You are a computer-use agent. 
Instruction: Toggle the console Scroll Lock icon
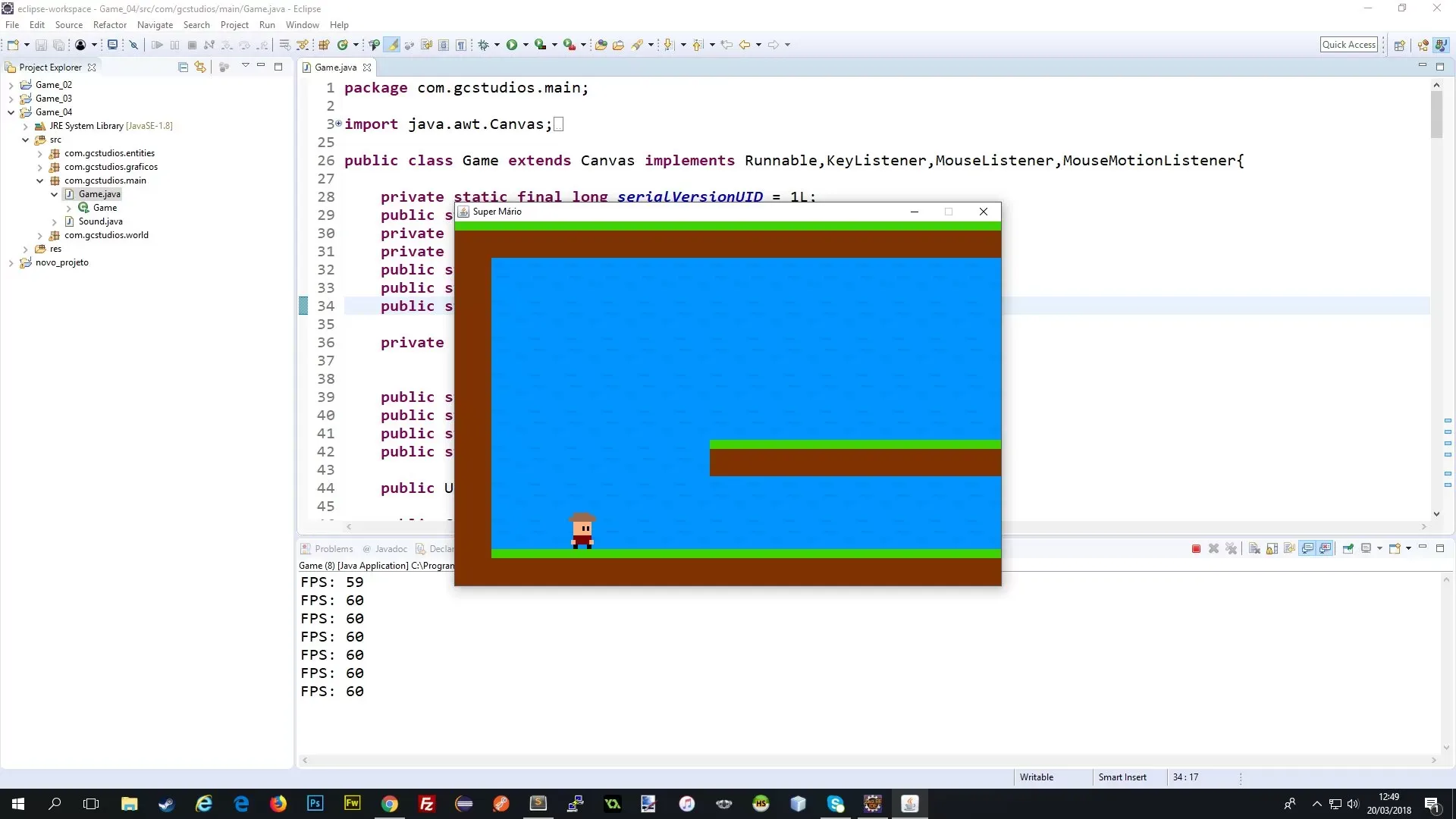pos(1272,548)
